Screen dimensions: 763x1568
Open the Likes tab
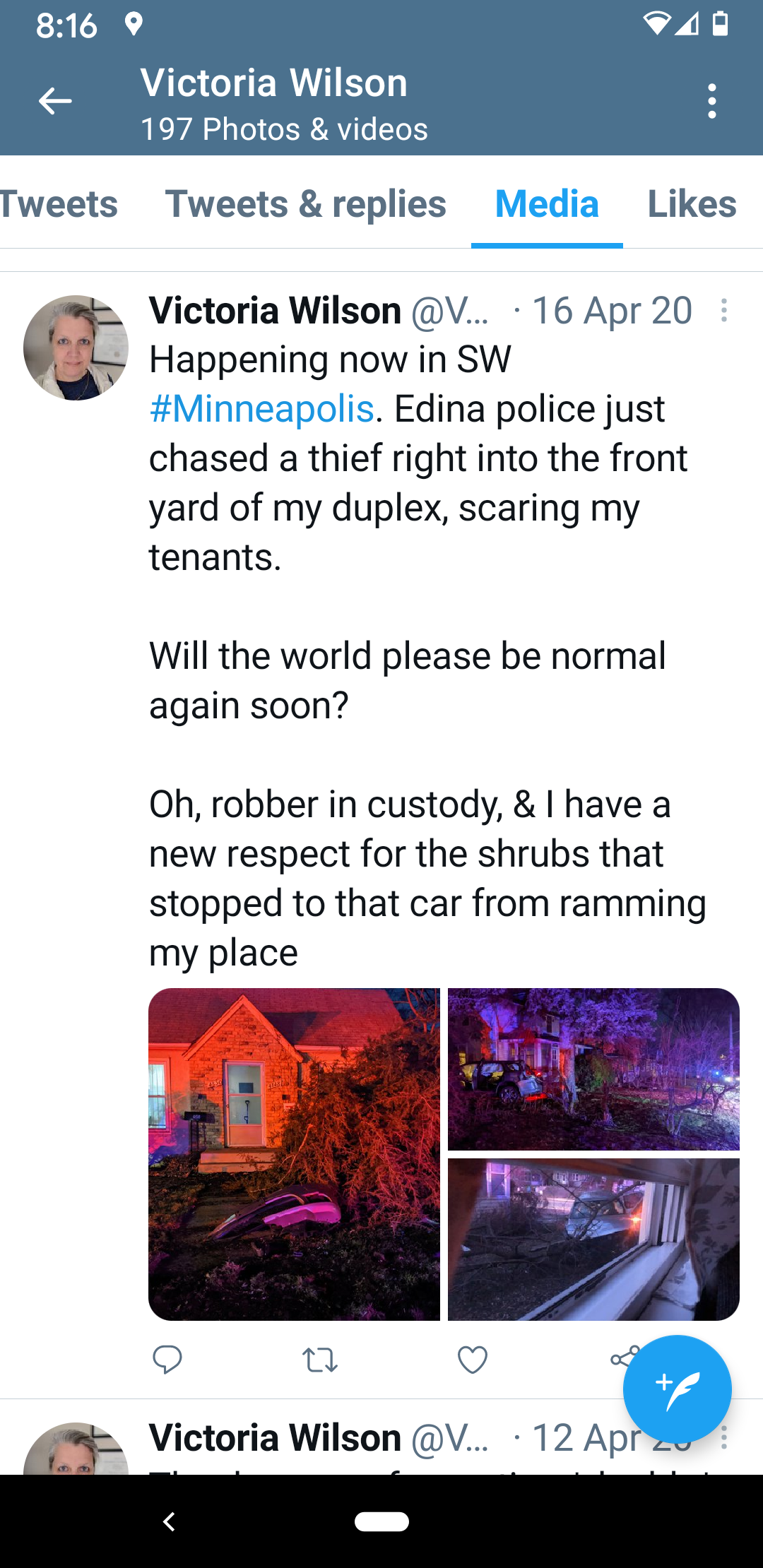(x=692, y=204)
